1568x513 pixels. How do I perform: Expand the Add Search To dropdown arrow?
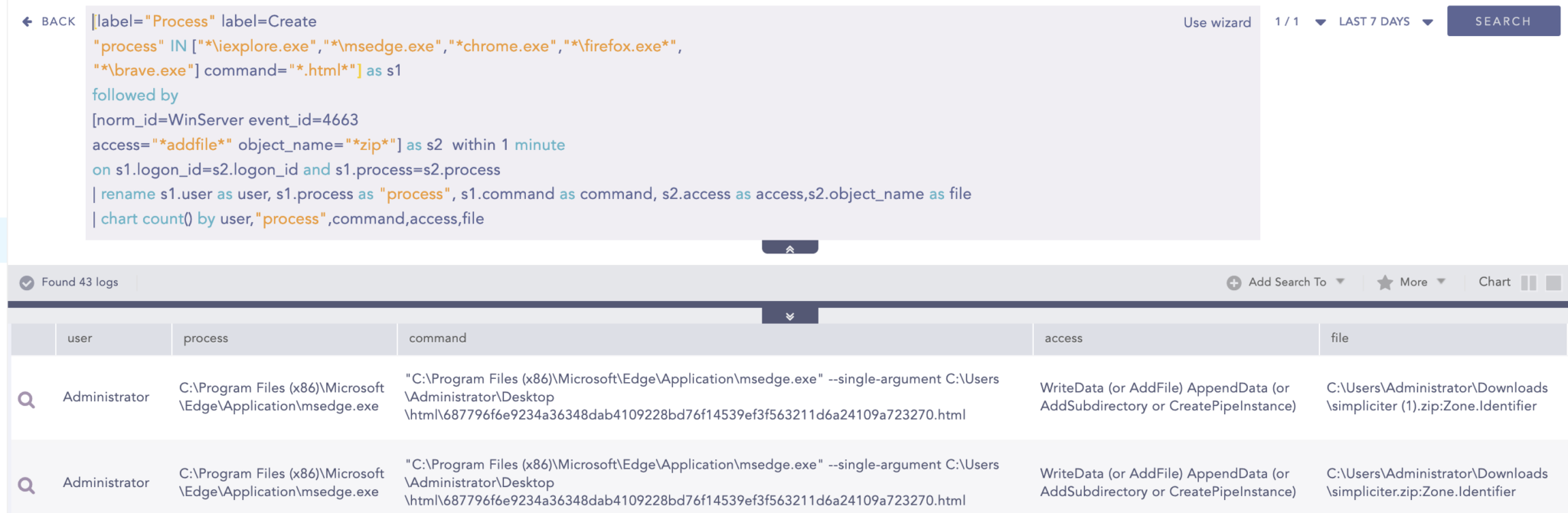click(1341, 282)
